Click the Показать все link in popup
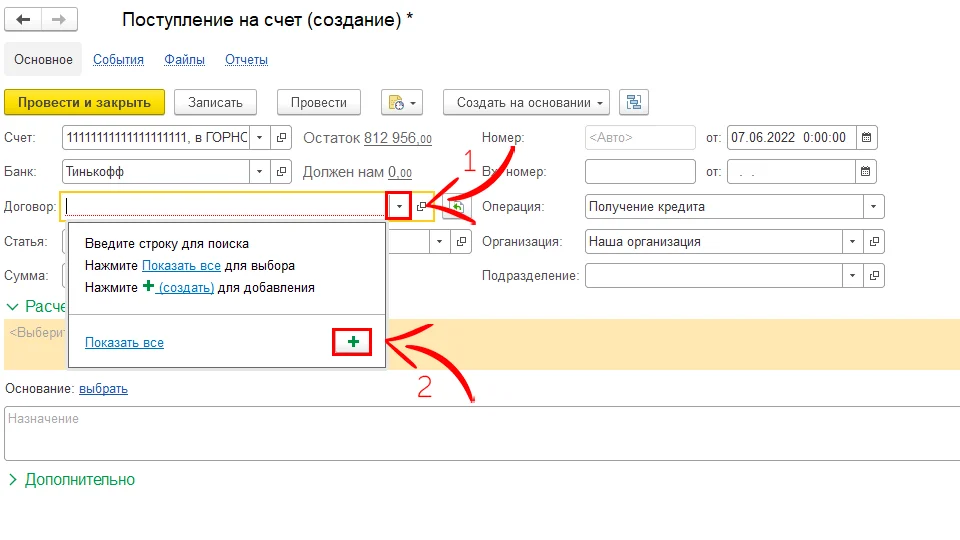The width and height of the screenshot is (960, 540). click(124, 342)
